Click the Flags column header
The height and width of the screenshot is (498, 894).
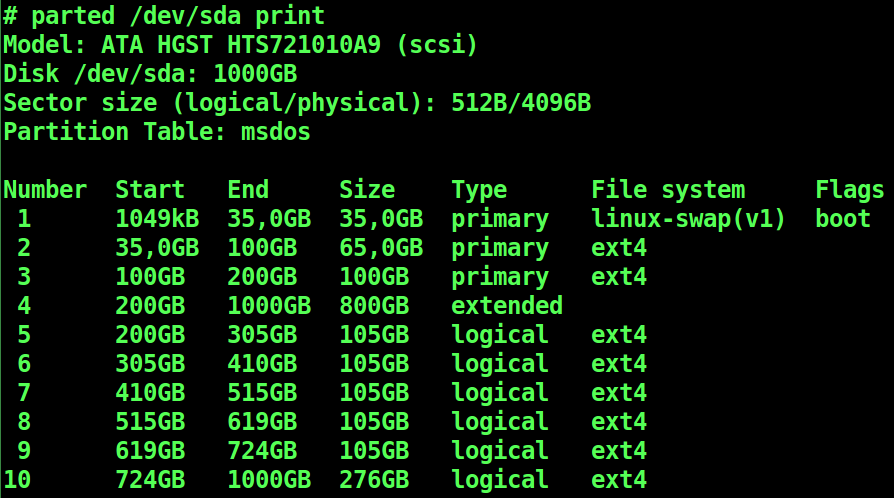850,191
